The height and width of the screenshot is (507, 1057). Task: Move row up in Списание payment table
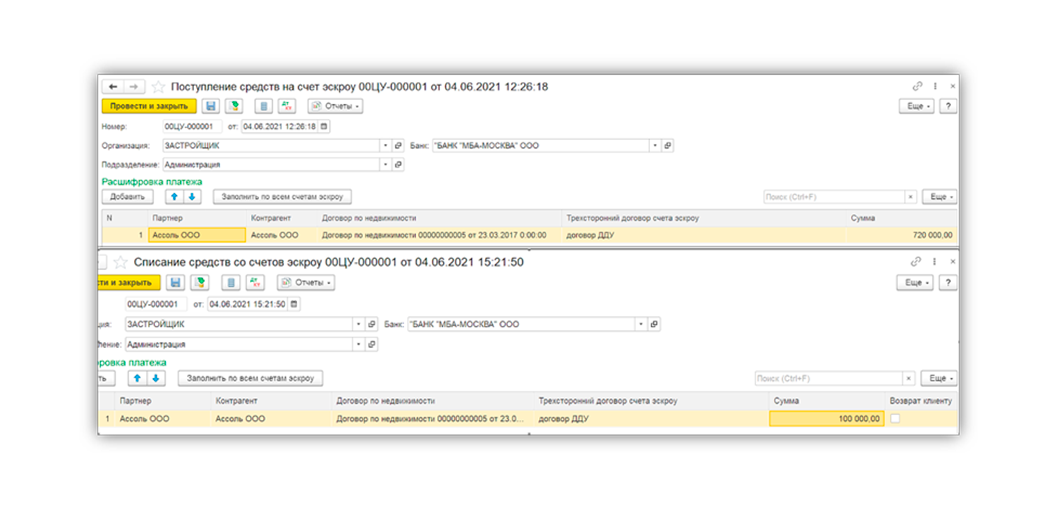(137, 378)
